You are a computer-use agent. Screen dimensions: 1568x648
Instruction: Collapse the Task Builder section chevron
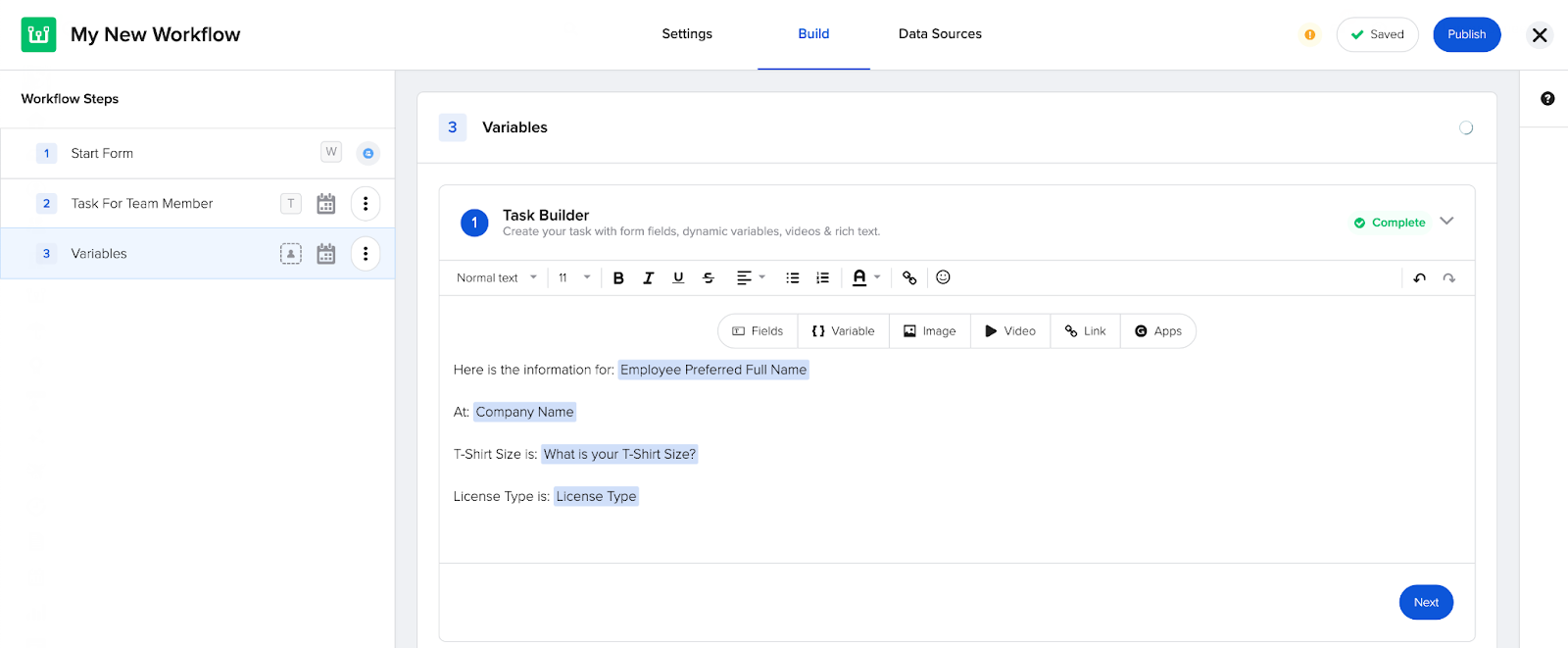coord(1446,222)
